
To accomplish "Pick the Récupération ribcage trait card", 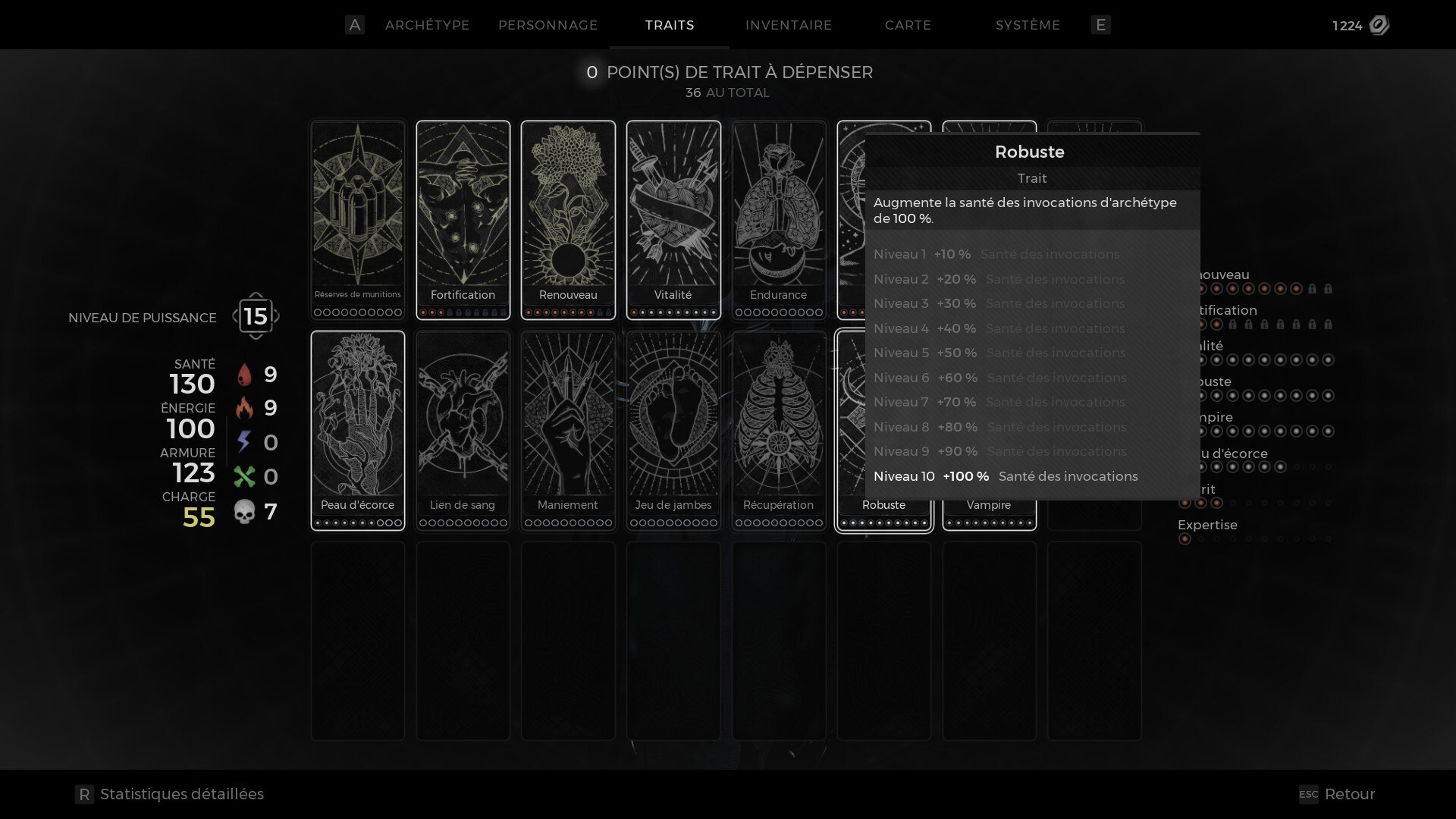I will click(x=779, y=431).
